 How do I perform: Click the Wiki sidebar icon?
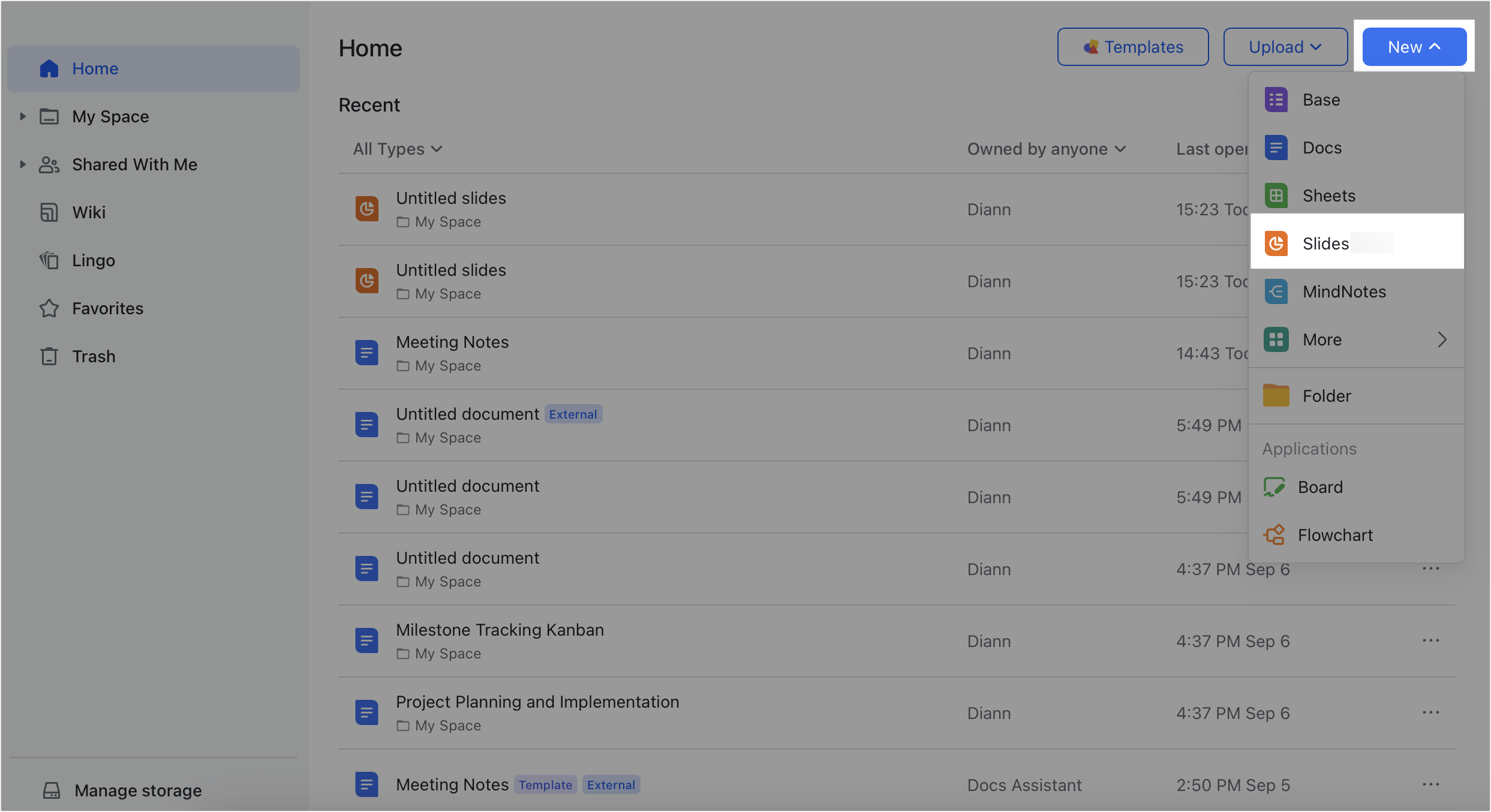tap(49, 212)
